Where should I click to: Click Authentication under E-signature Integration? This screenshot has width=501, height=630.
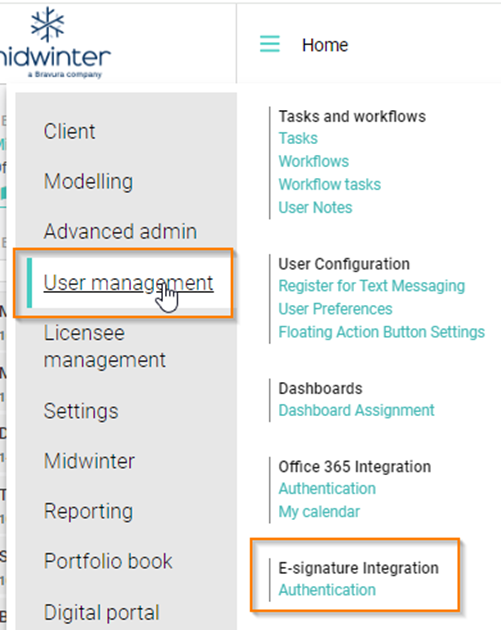click(x=327, y=590)
